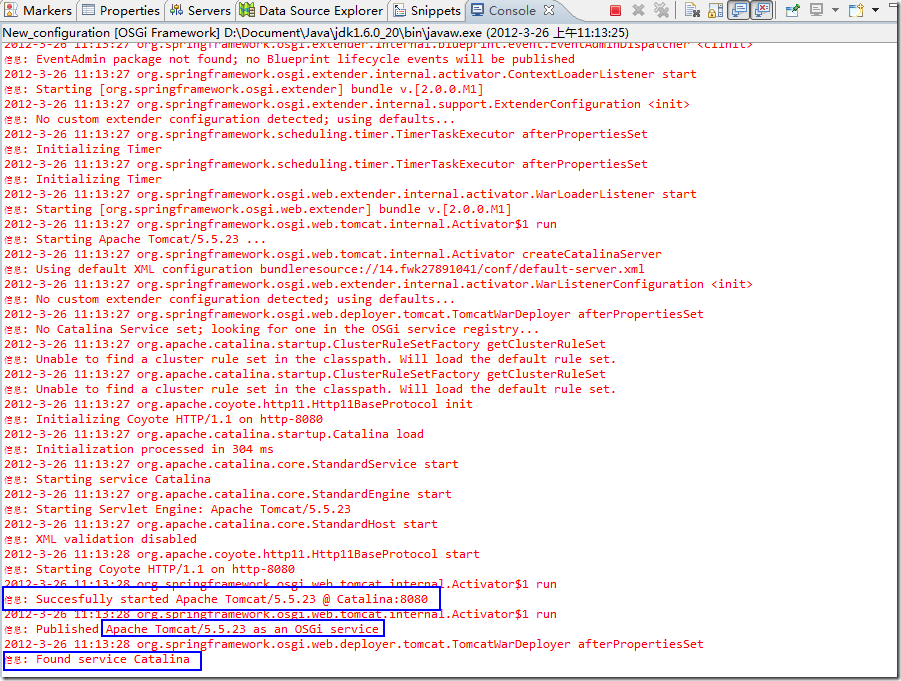Screen dimensions: 901x681
Task: Switch to the Properties tab
Action: coord(121,10)
